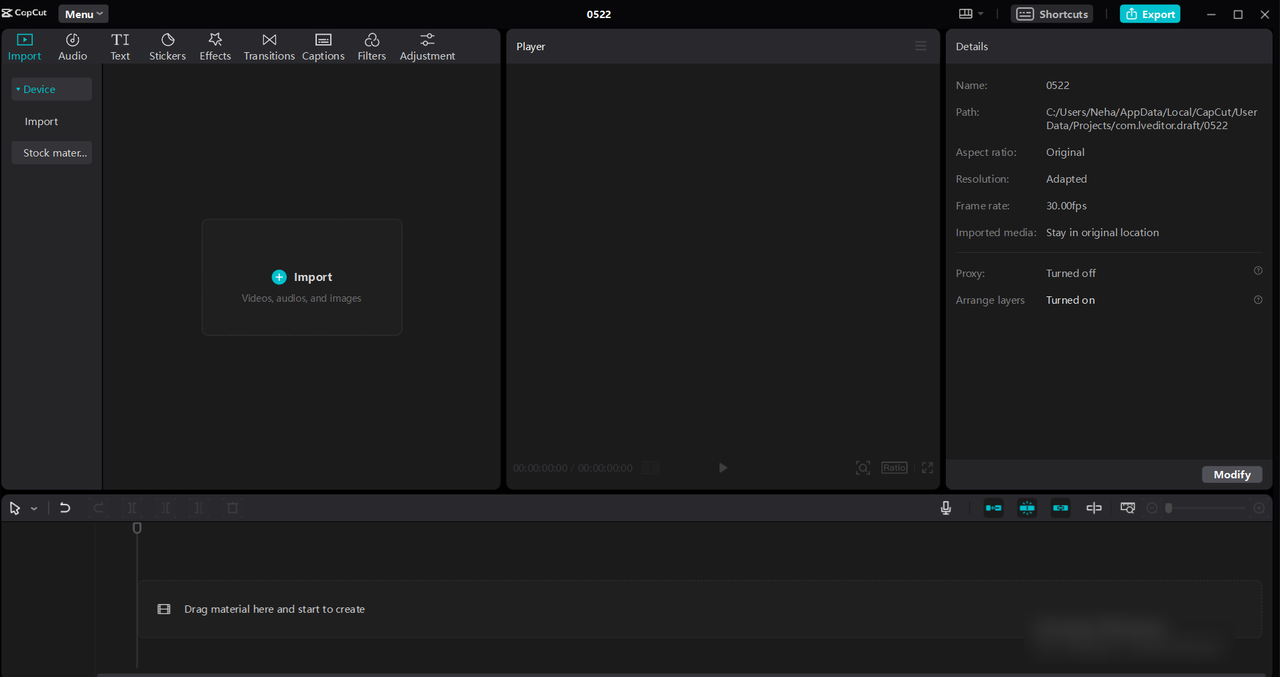Image resolution: width=1280 pixels, height=677 pixels.
Task: Open the Adjustment tab
Action: (x=427, y=47)
